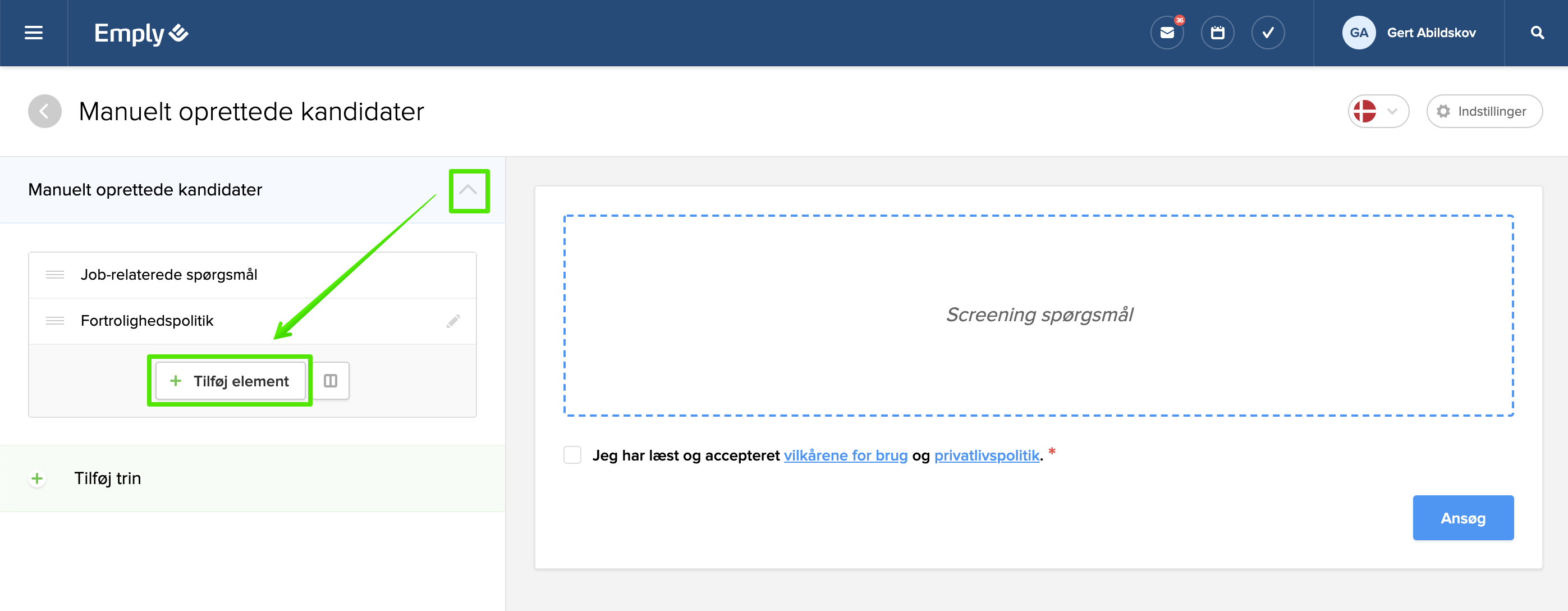Expand Tilføj trin with plus icon
Viewport: 1568px width, 611px height.
[x=37, y=479]
